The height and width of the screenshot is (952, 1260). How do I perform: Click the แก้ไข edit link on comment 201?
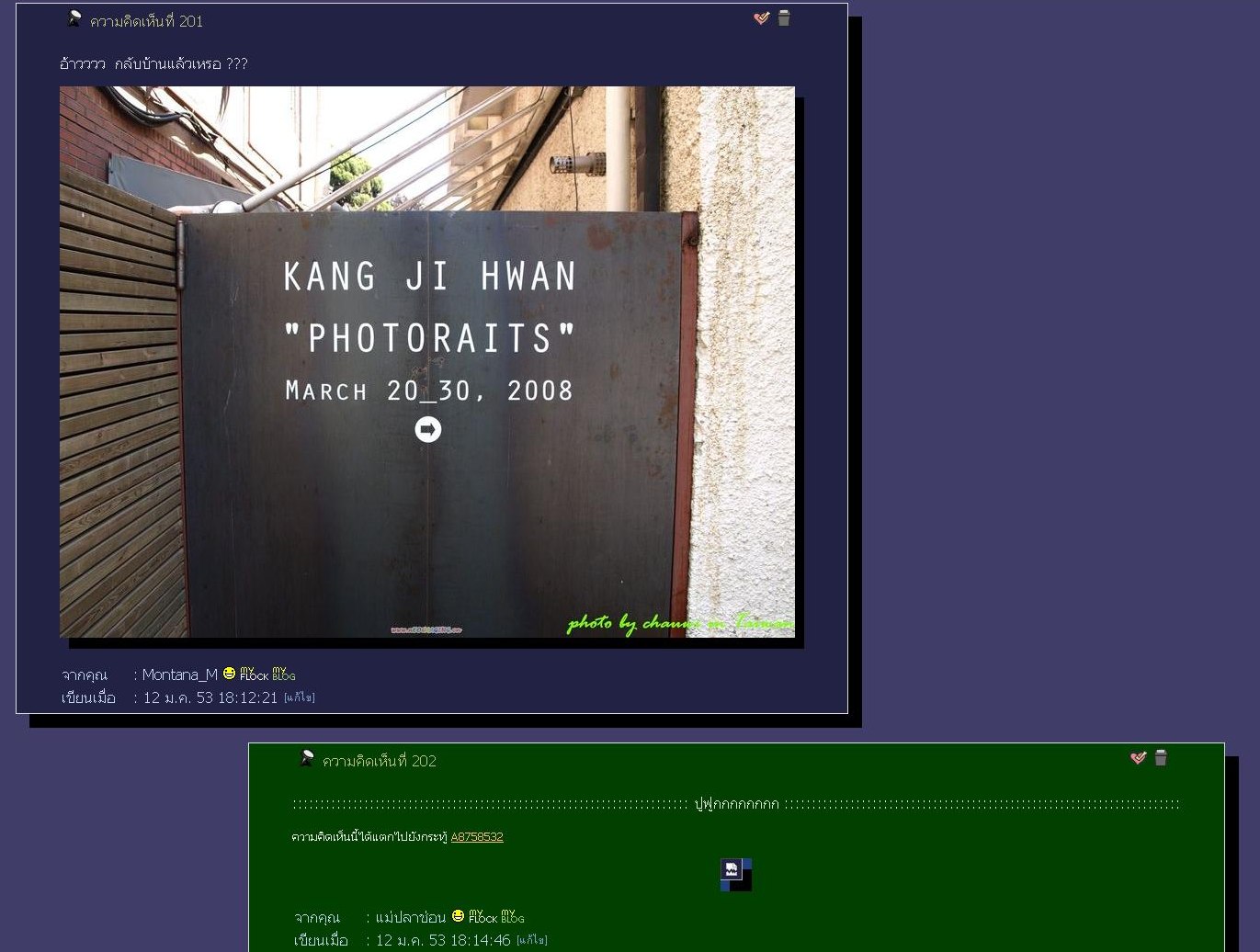300,697
